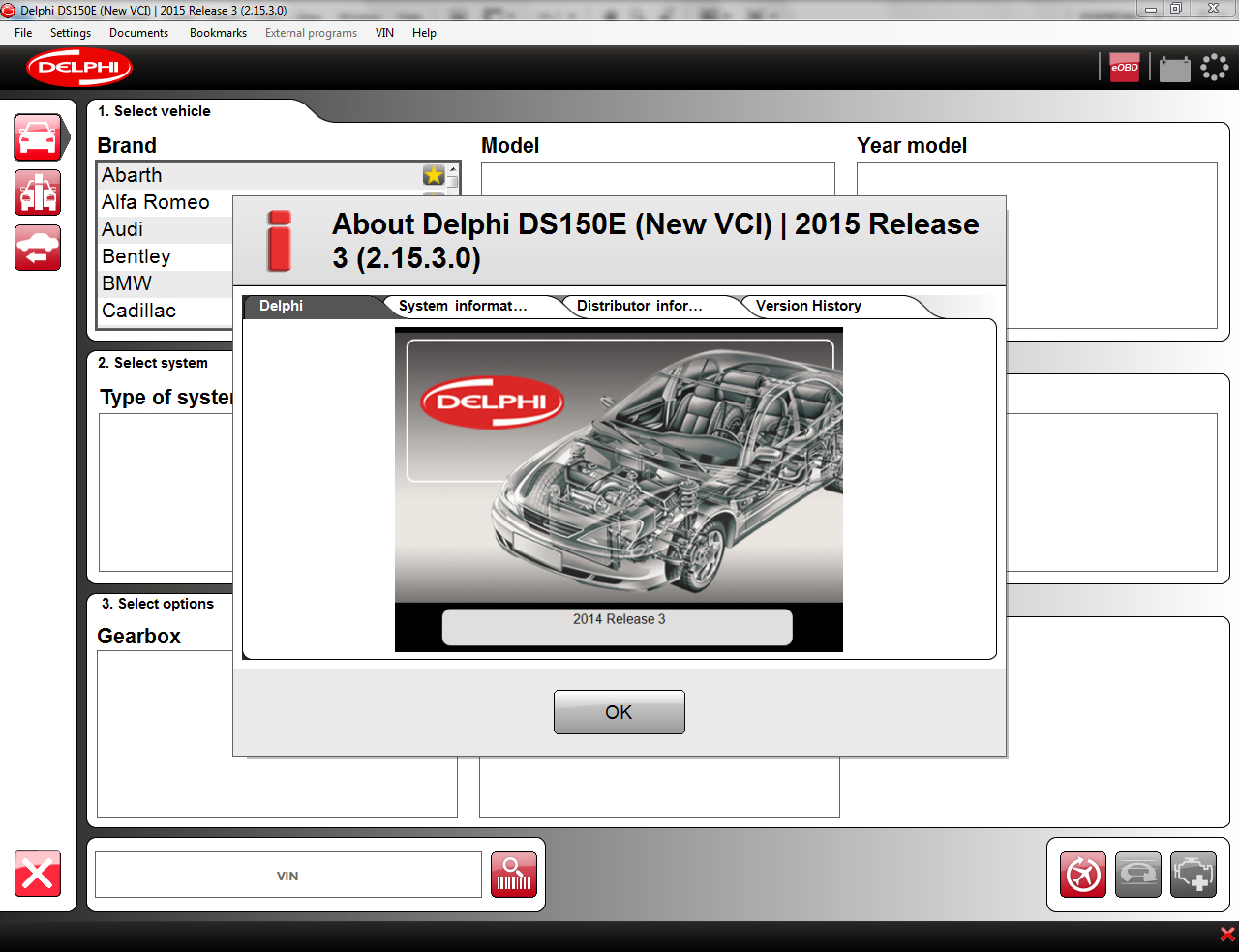Select BMW in the Brand list

pos(166,283)
